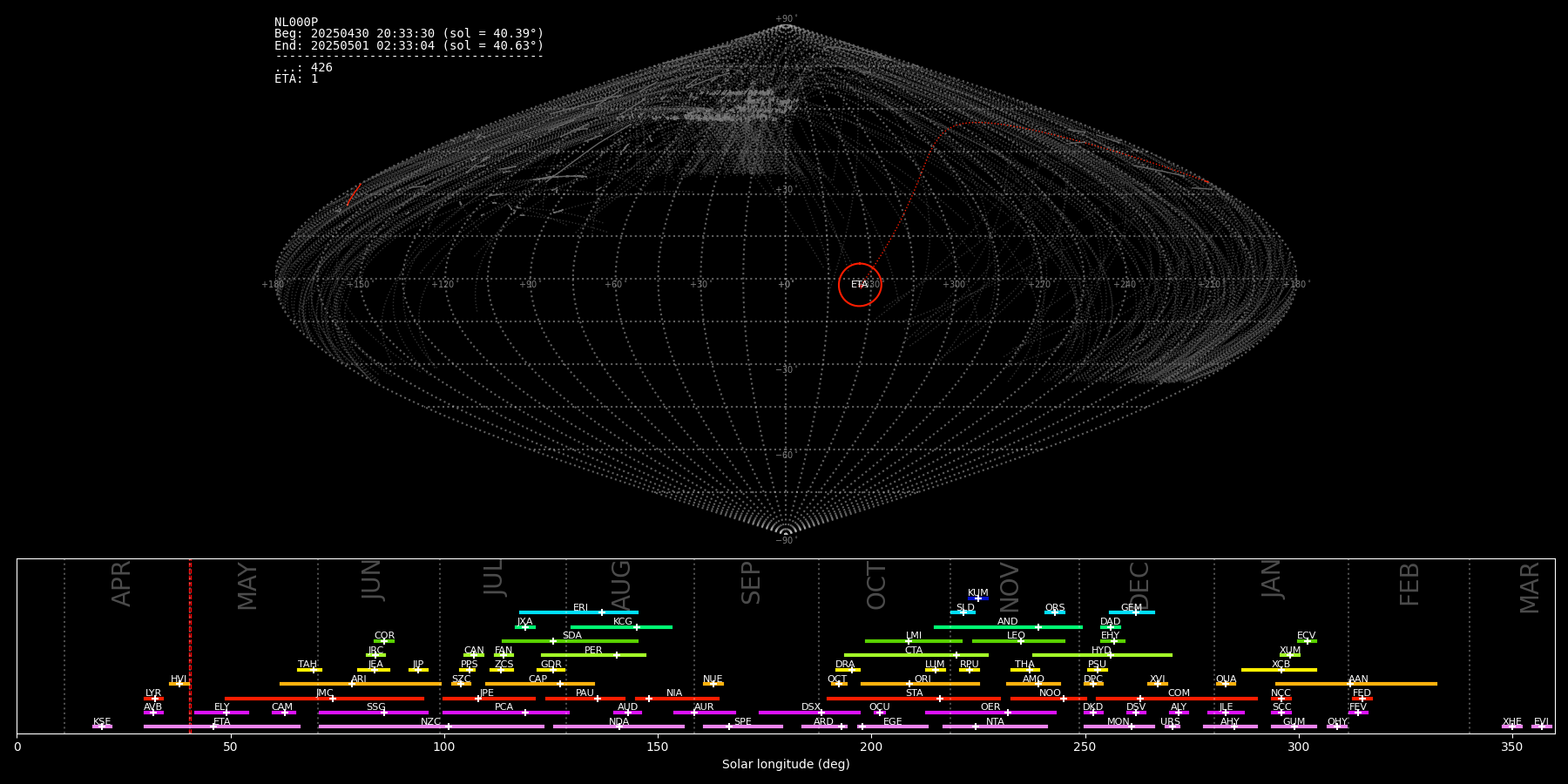Click the GEM shower label
Screen dimensions: 1568x784
(x=1132, y=608)
